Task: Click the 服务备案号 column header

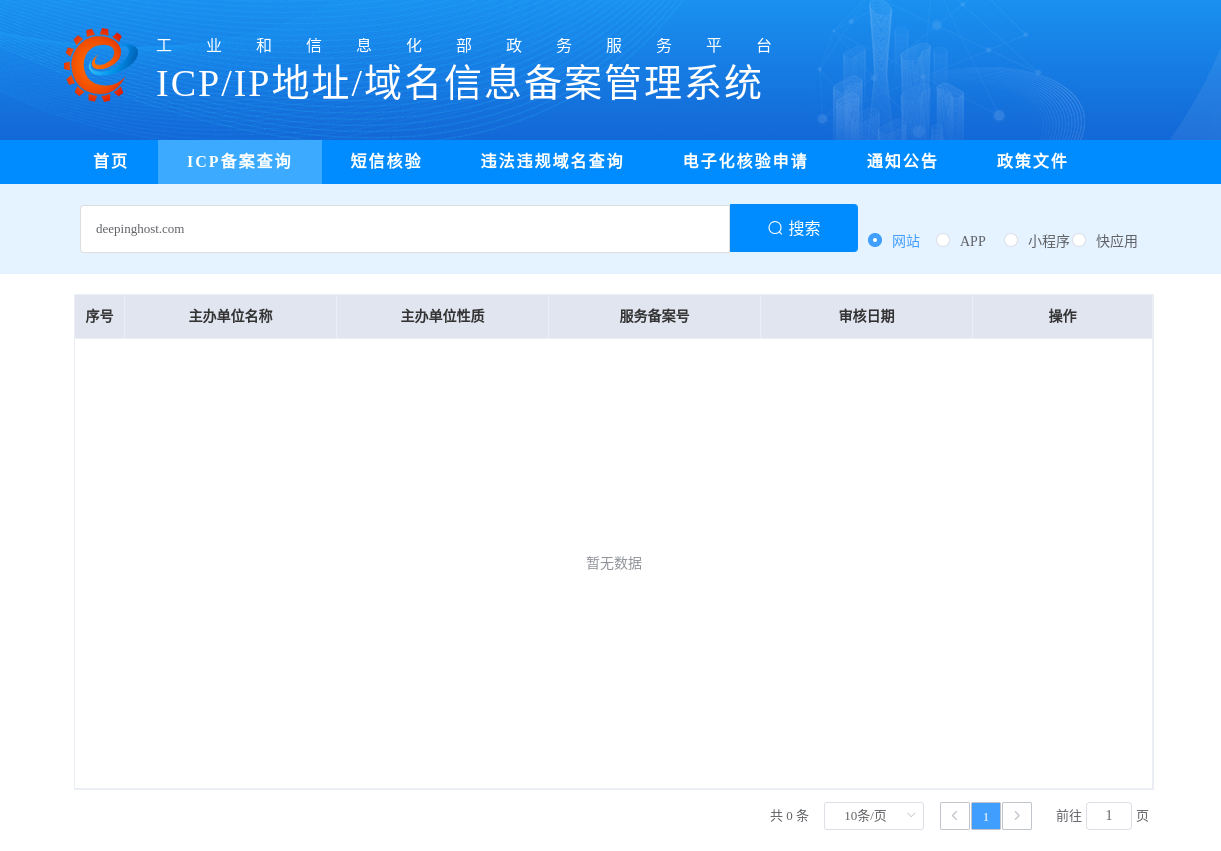Action: pyautogui.click(x=655, y=317)
